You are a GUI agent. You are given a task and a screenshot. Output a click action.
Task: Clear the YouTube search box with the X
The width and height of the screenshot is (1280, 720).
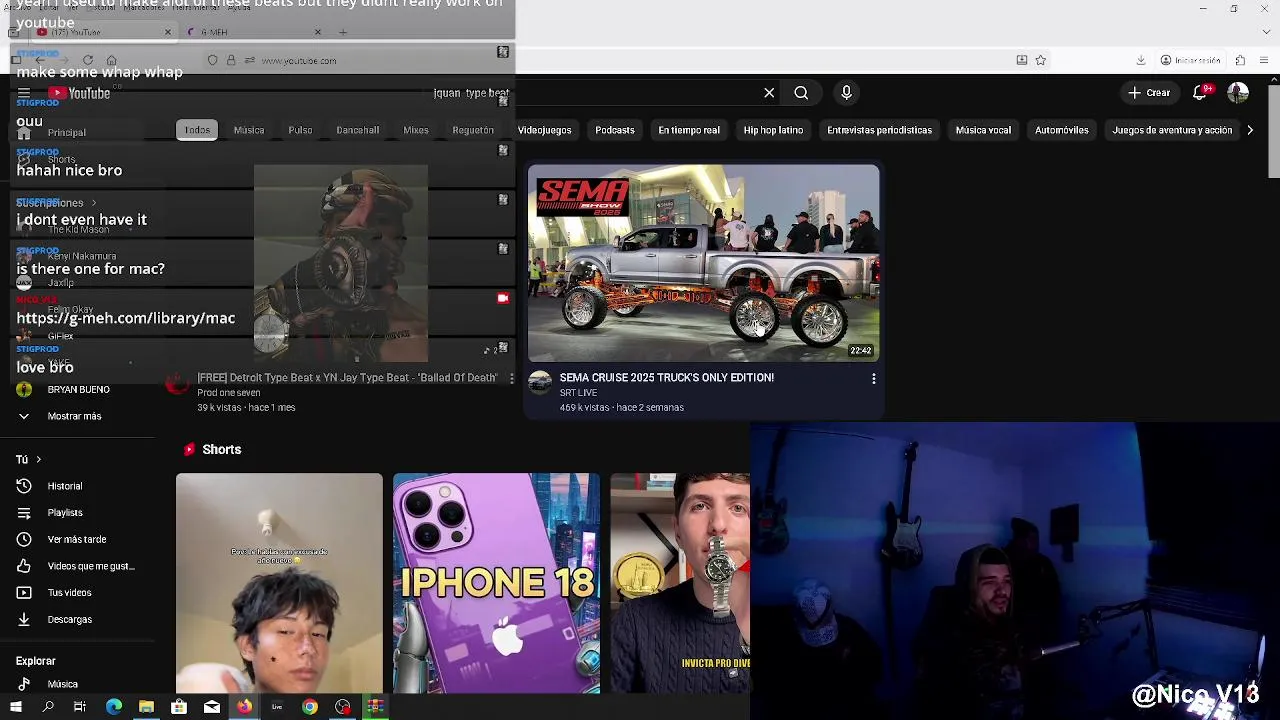click(769, 93)
